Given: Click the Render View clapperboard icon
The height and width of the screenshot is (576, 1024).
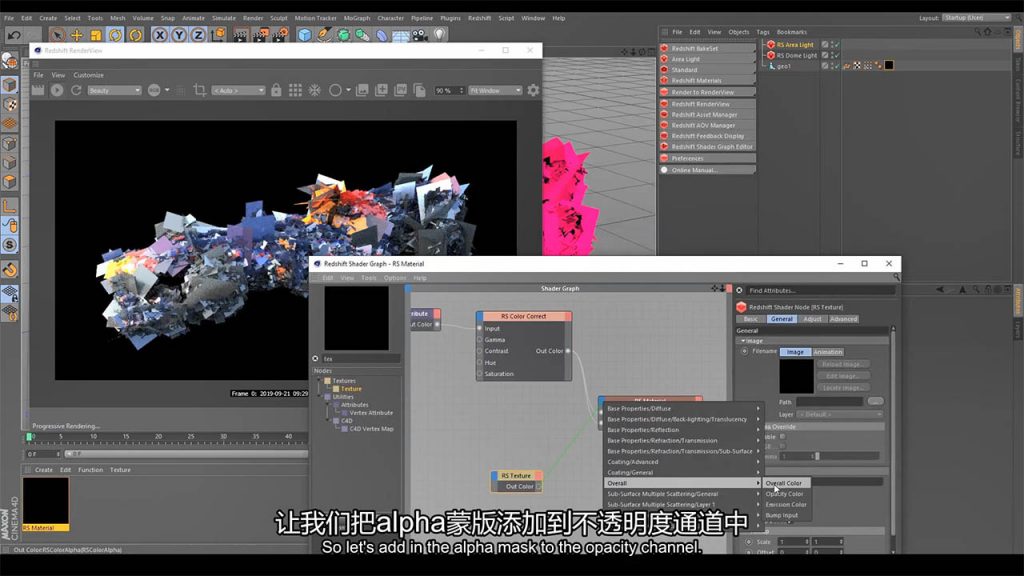Looking at the screenshot, I should click(x=240, y=35).
